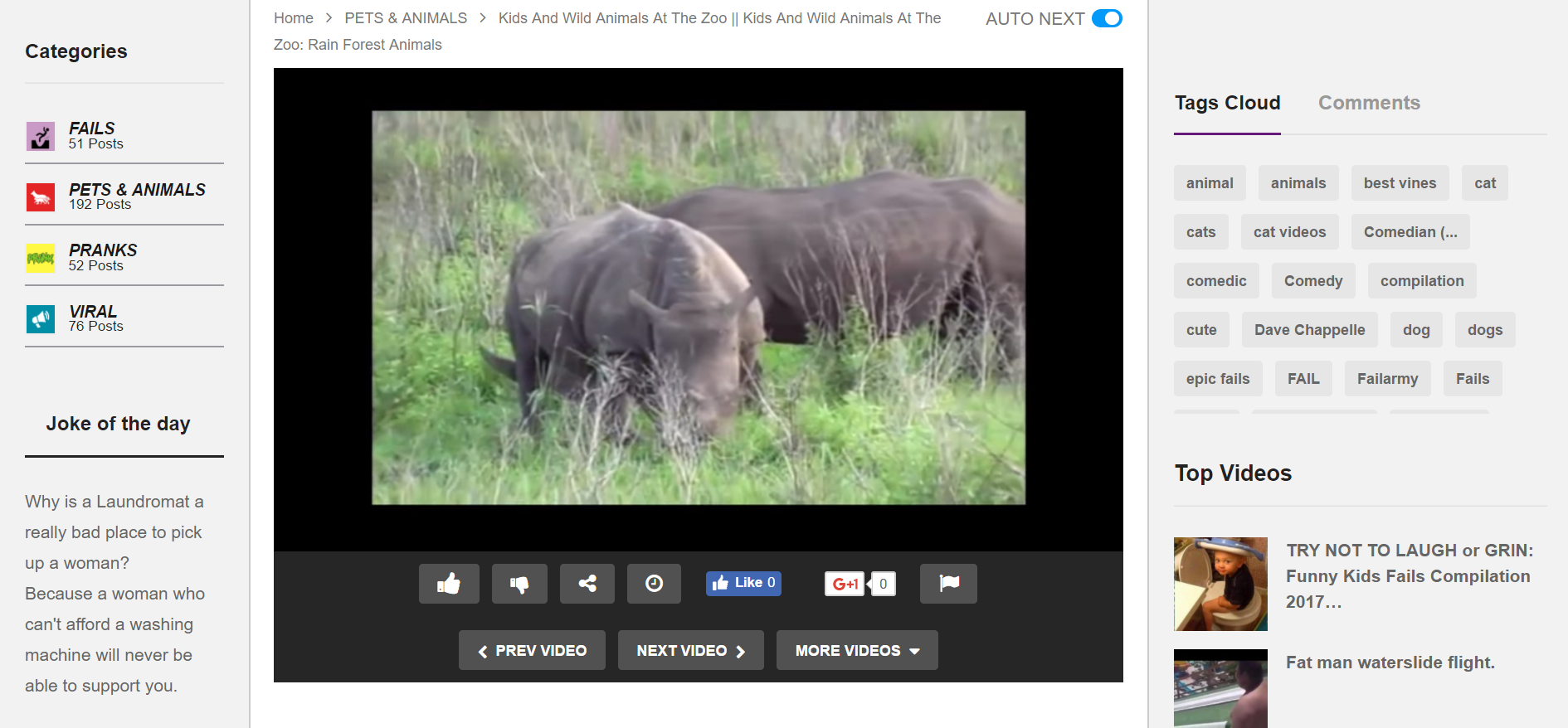Click the clock watch later icon
This screenshot has width=1568, height=728.
click(654, 584)
